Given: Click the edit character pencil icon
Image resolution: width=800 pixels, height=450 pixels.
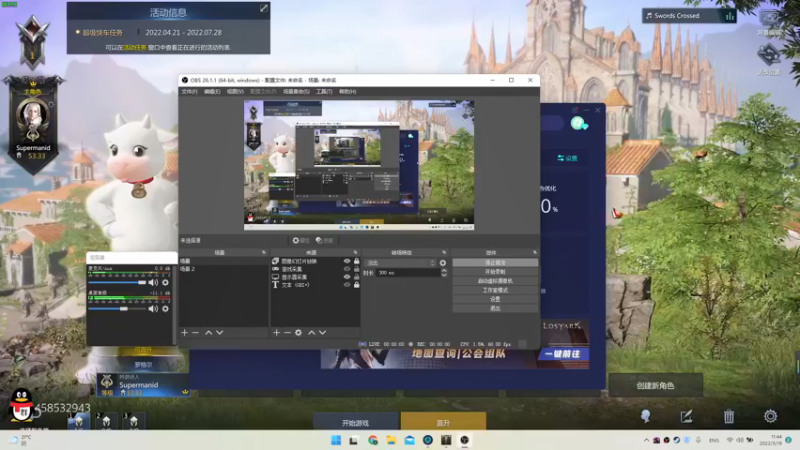Looking at the screenshot, I should 687,416.
